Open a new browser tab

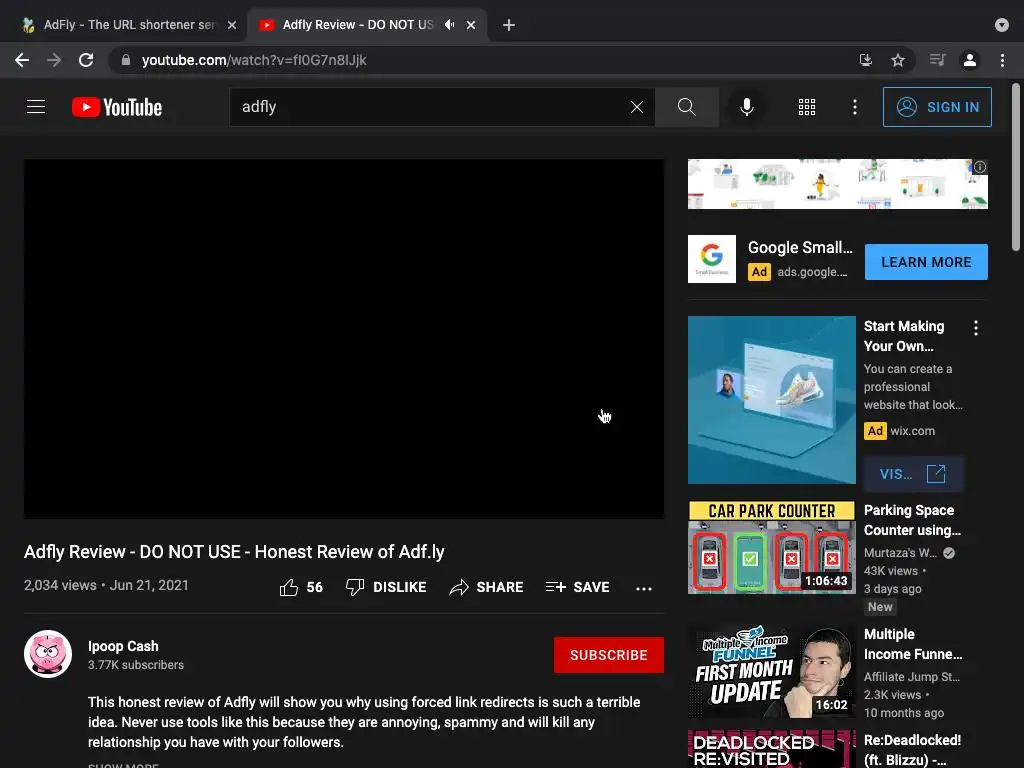(509, 25)
